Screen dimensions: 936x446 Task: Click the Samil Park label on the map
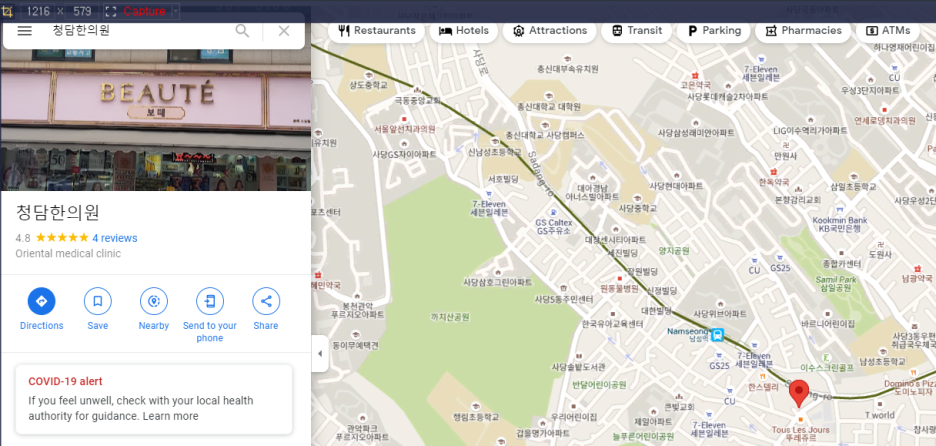836,284
